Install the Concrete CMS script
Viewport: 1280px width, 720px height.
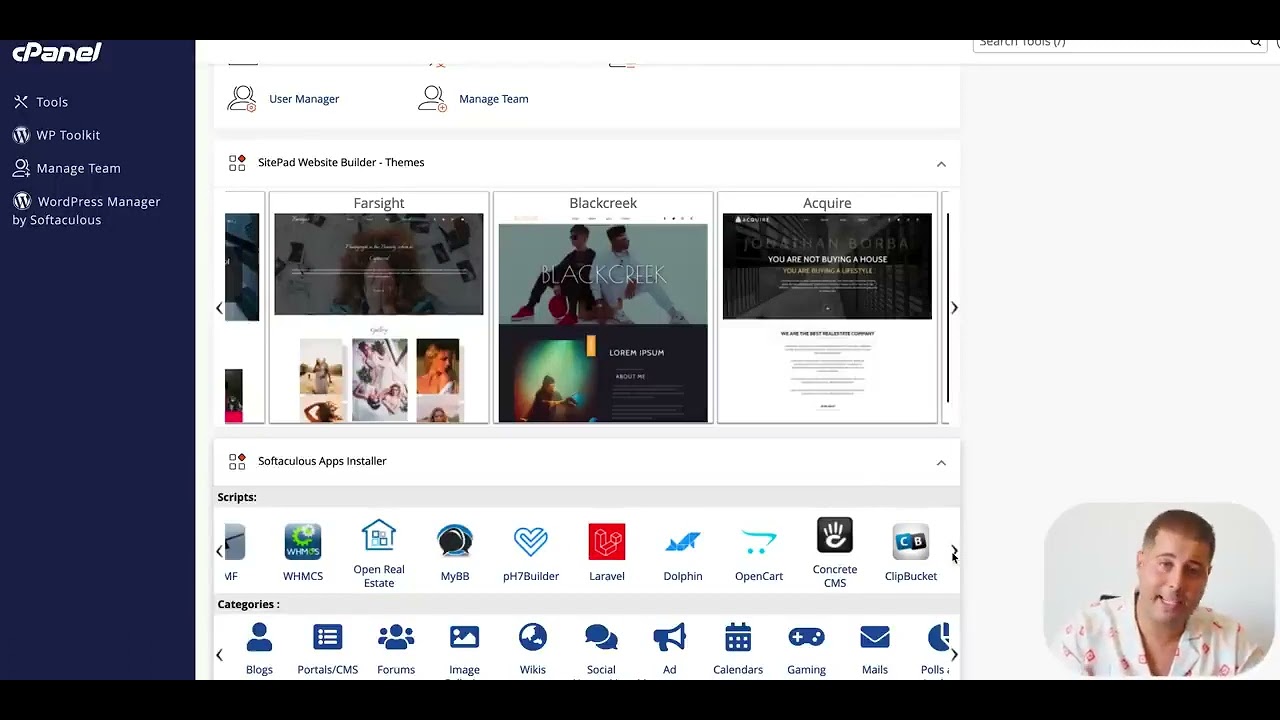(835, 553)
